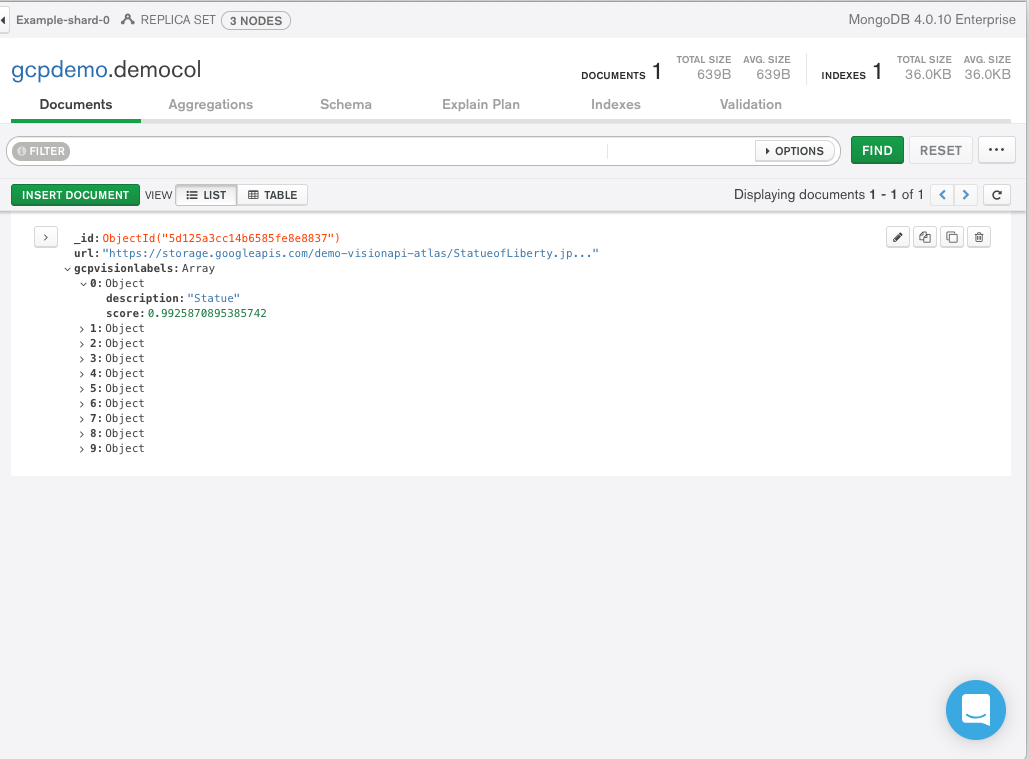
Task: Expand the 3: Object entry
Action: (82, 359)
